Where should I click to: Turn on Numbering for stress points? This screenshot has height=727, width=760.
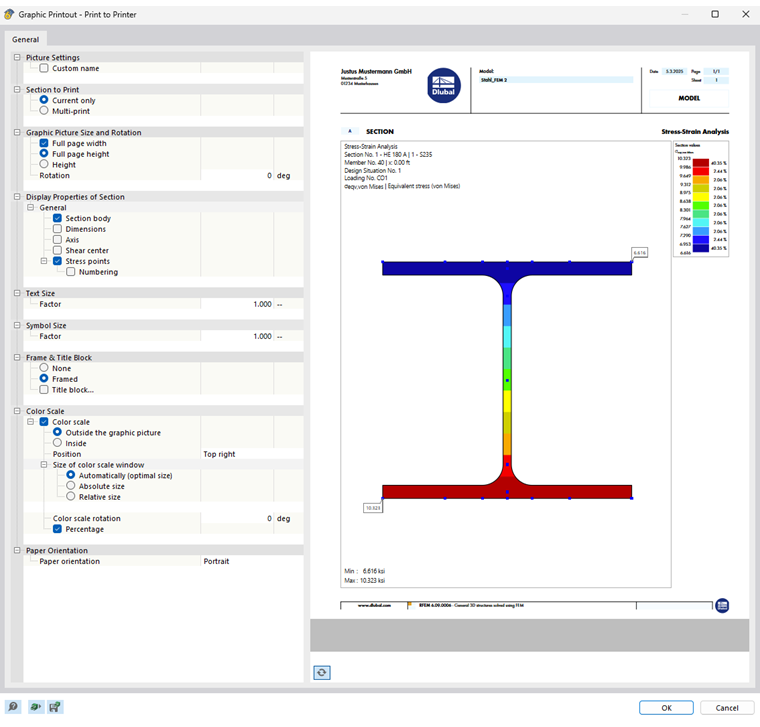[71, 271]
